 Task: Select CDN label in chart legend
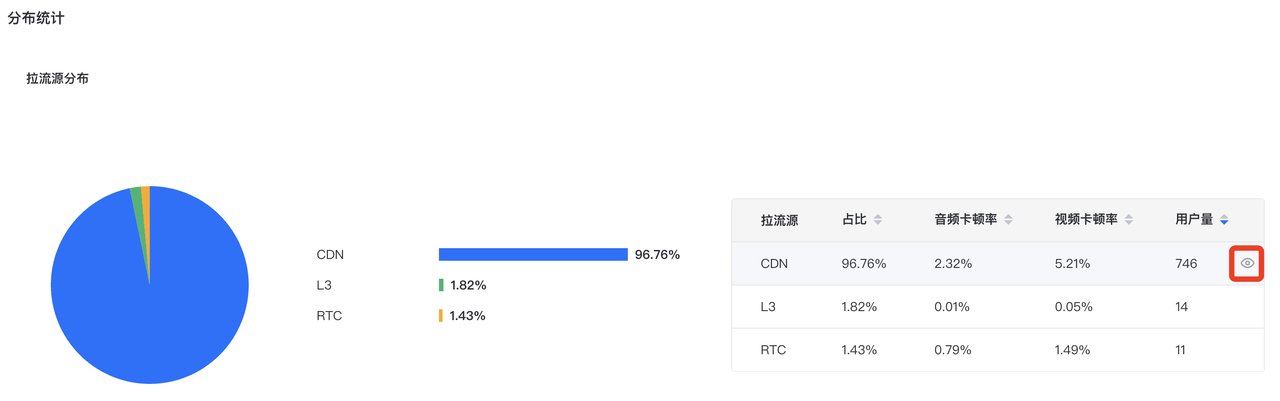click(330, 255)
